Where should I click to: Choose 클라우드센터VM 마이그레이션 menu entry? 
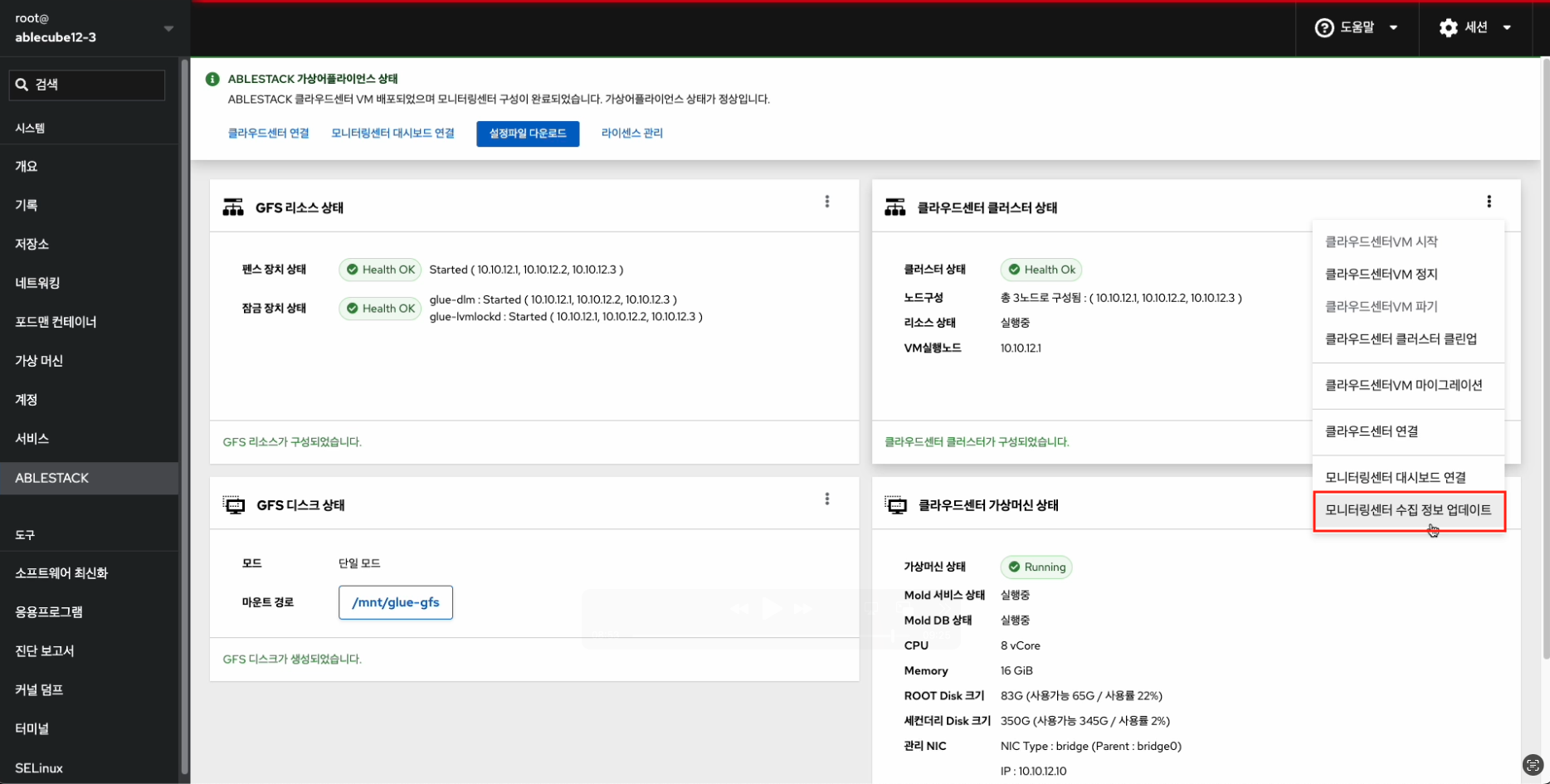pyautogui.click(x=1403, y=385)
